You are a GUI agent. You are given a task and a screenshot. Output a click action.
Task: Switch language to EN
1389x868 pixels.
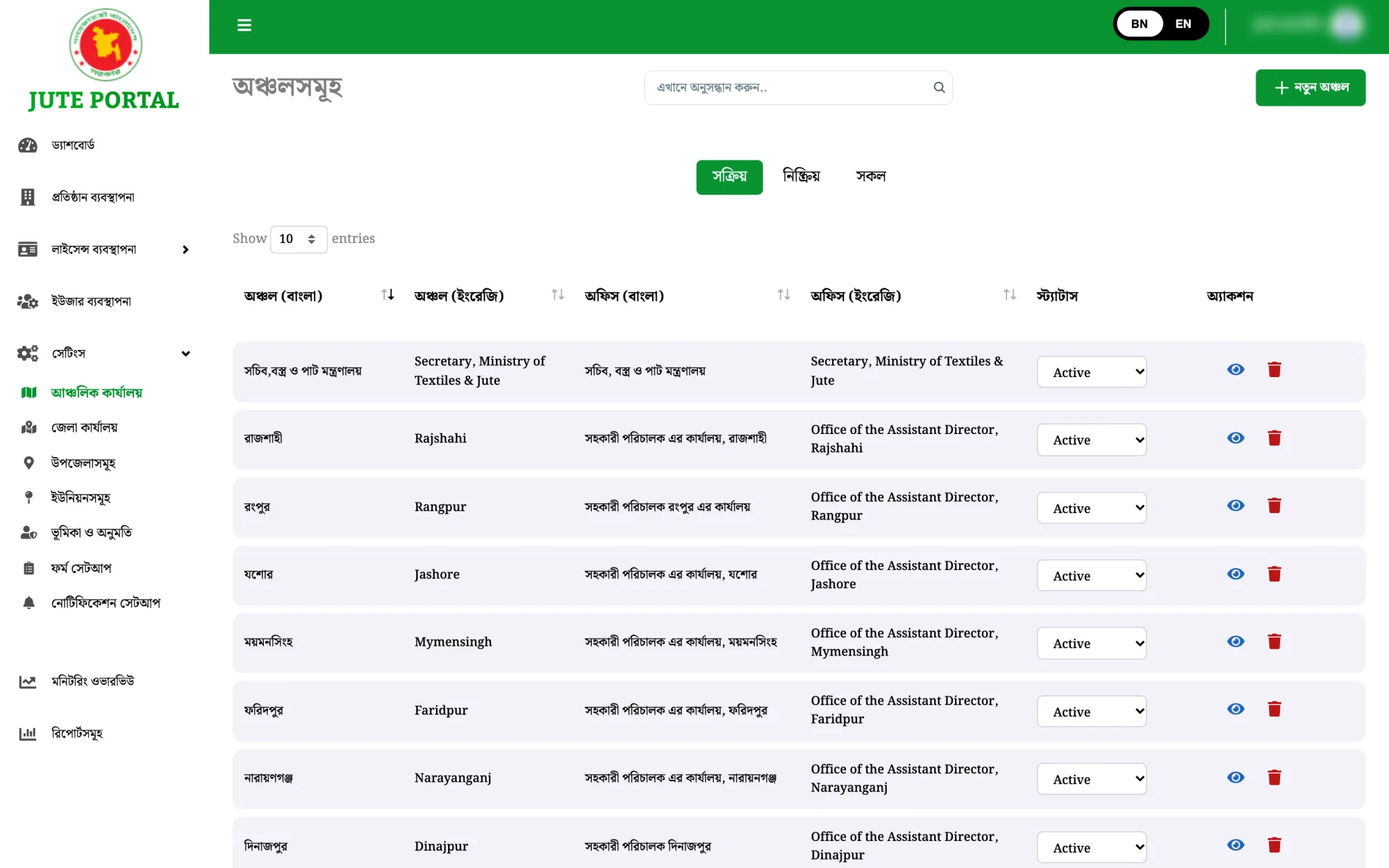pyautogui.click(x=1183, y=24)
